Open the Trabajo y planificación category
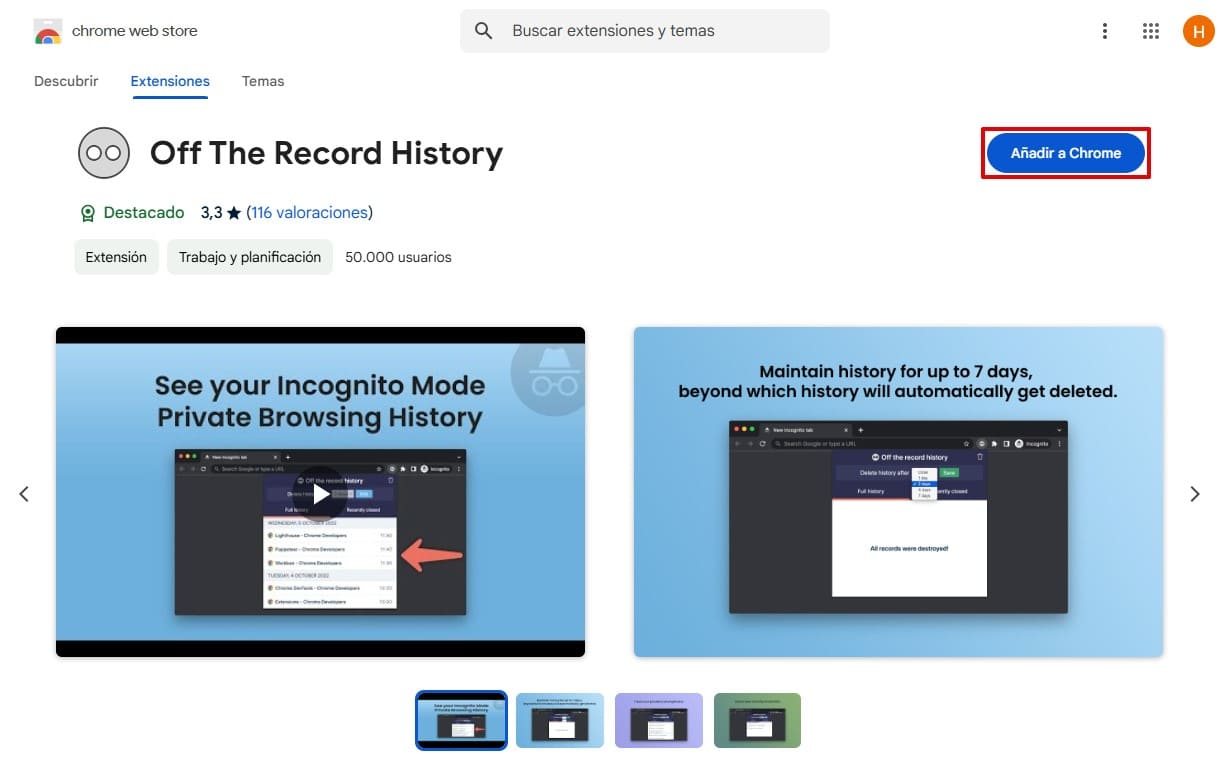The height and width of the screenshot is (768, 1222). (250, 257)
